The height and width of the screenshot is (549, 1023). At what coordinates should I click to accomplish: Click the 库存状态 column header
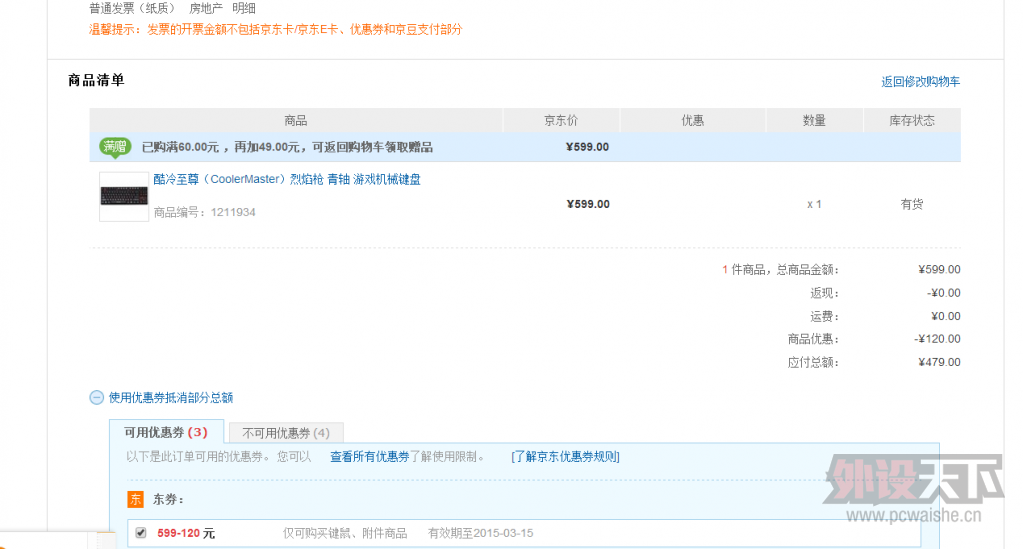pyautogui.click(x=911, y=121)
